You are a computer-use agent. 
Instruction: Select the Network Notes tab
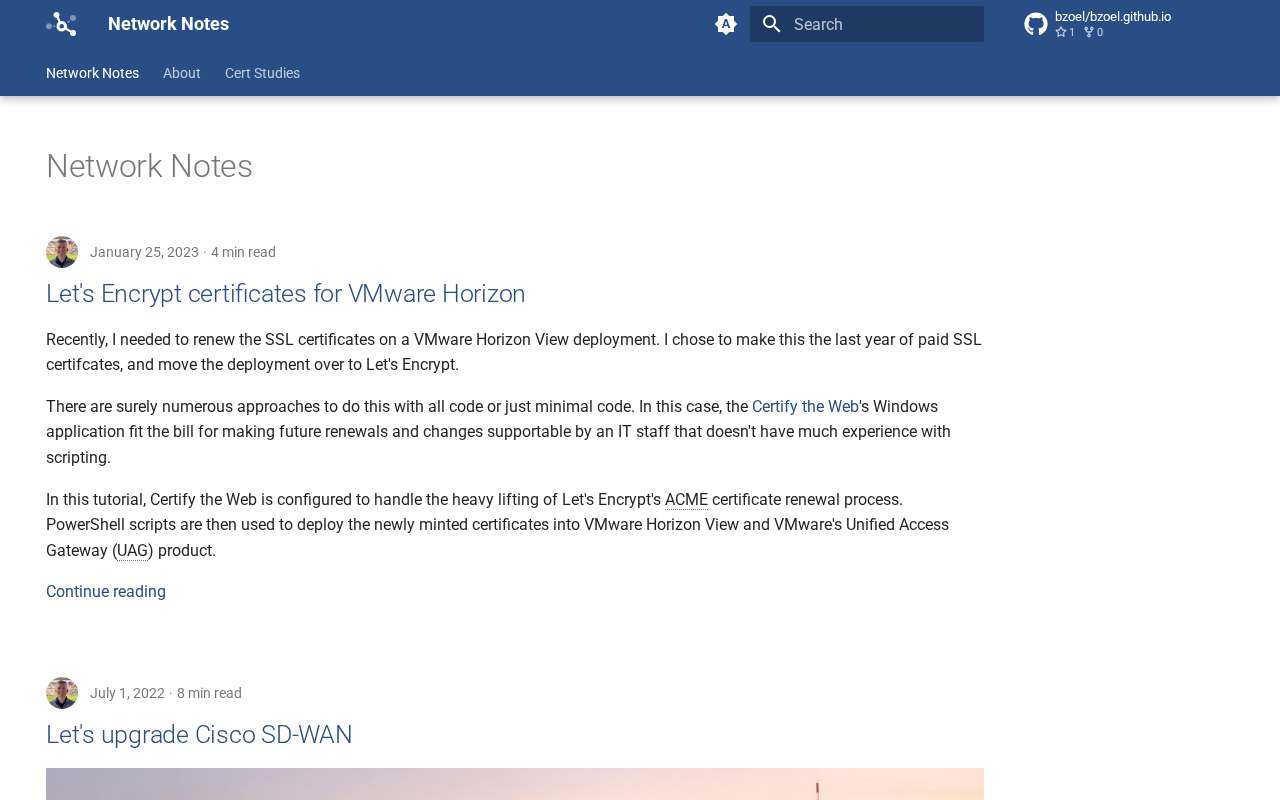[92, 73]
